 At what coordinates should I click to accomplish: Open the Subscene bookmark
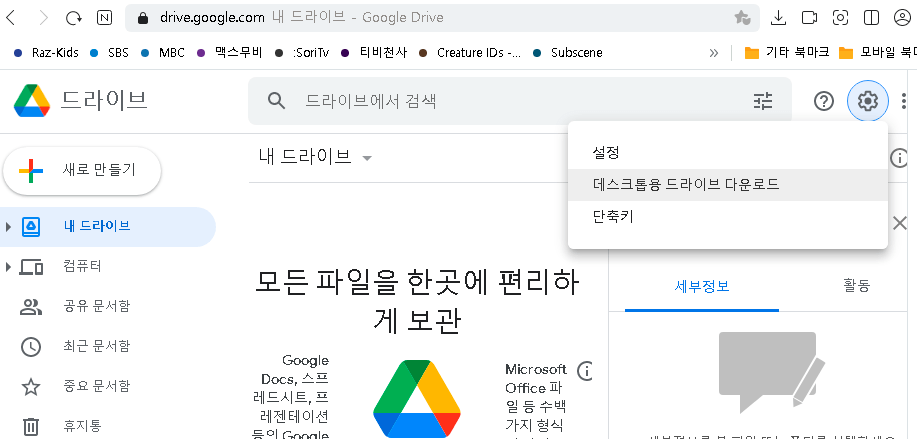tap(568, 53)
